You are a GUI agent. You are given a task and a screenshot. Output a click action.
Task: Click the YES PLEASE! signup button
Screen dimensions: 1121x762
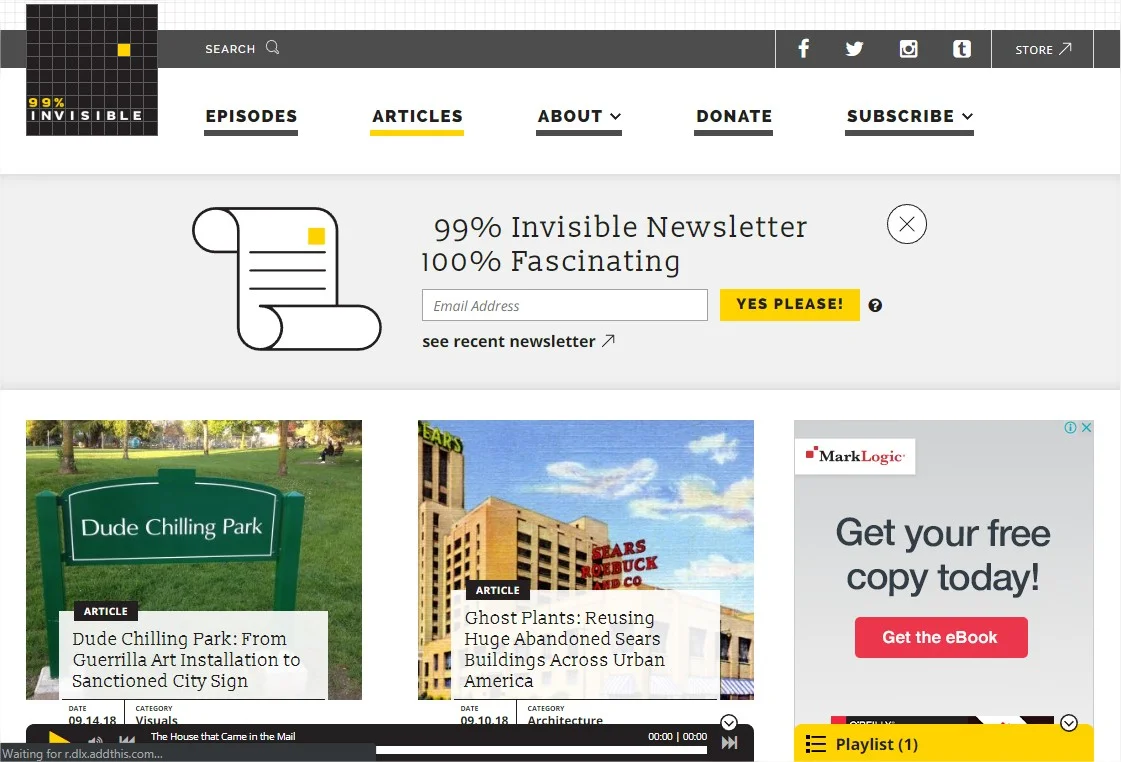[x=789, y=305]
